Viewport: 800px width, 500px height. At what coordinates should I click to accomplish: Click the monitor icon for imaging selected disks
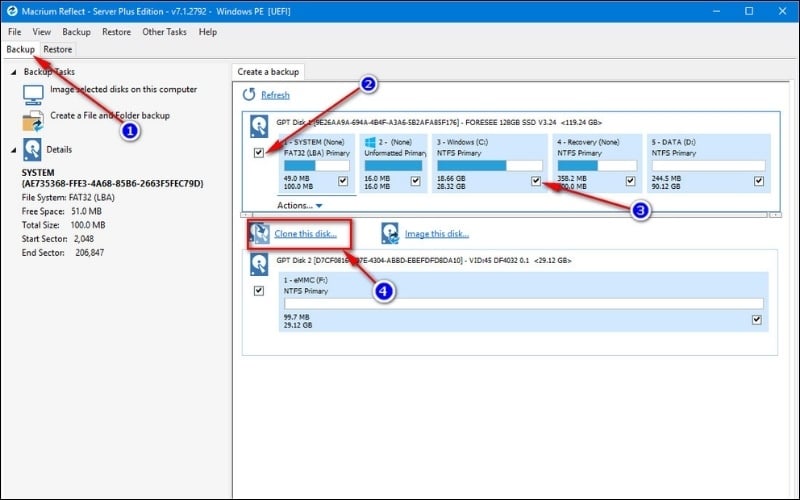coord(33,93)
